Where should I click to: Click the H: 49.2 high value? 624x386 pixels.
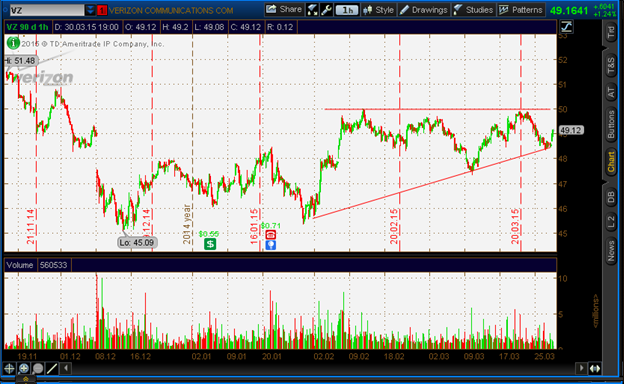coord(175,27)
